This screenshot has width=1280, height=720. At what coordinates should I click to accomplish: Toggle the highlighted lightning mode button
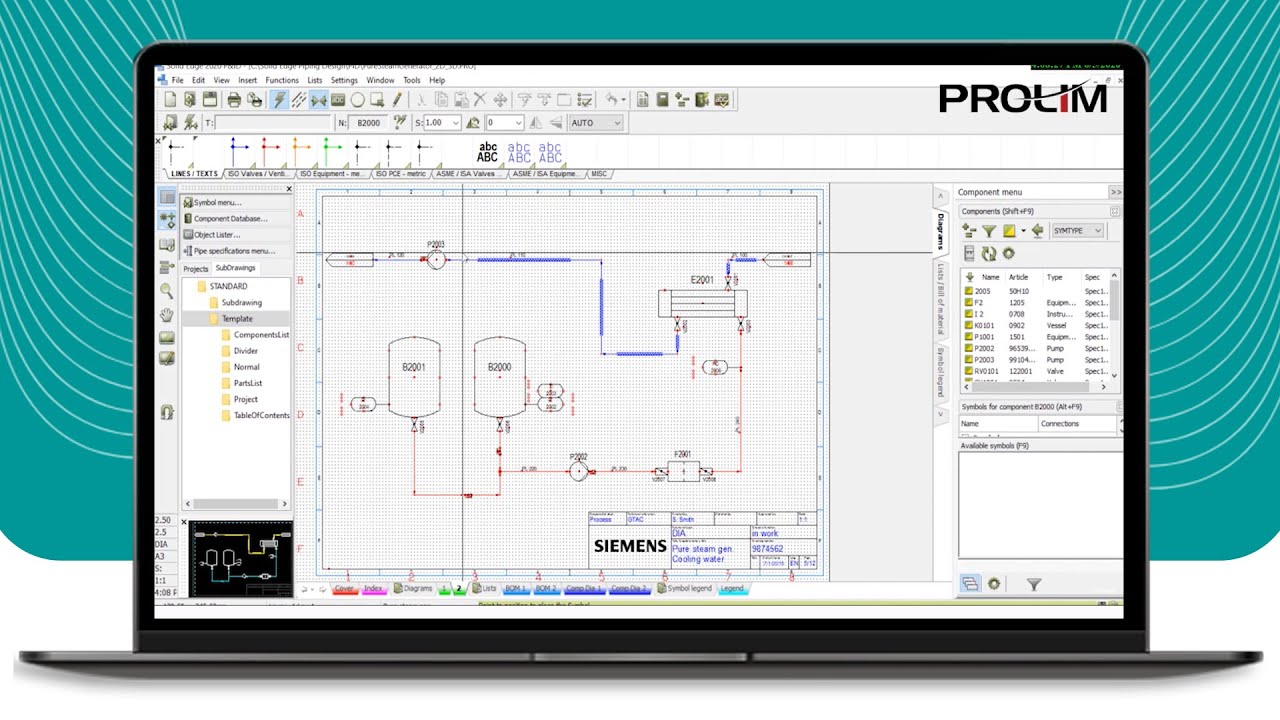click(278, 100)
